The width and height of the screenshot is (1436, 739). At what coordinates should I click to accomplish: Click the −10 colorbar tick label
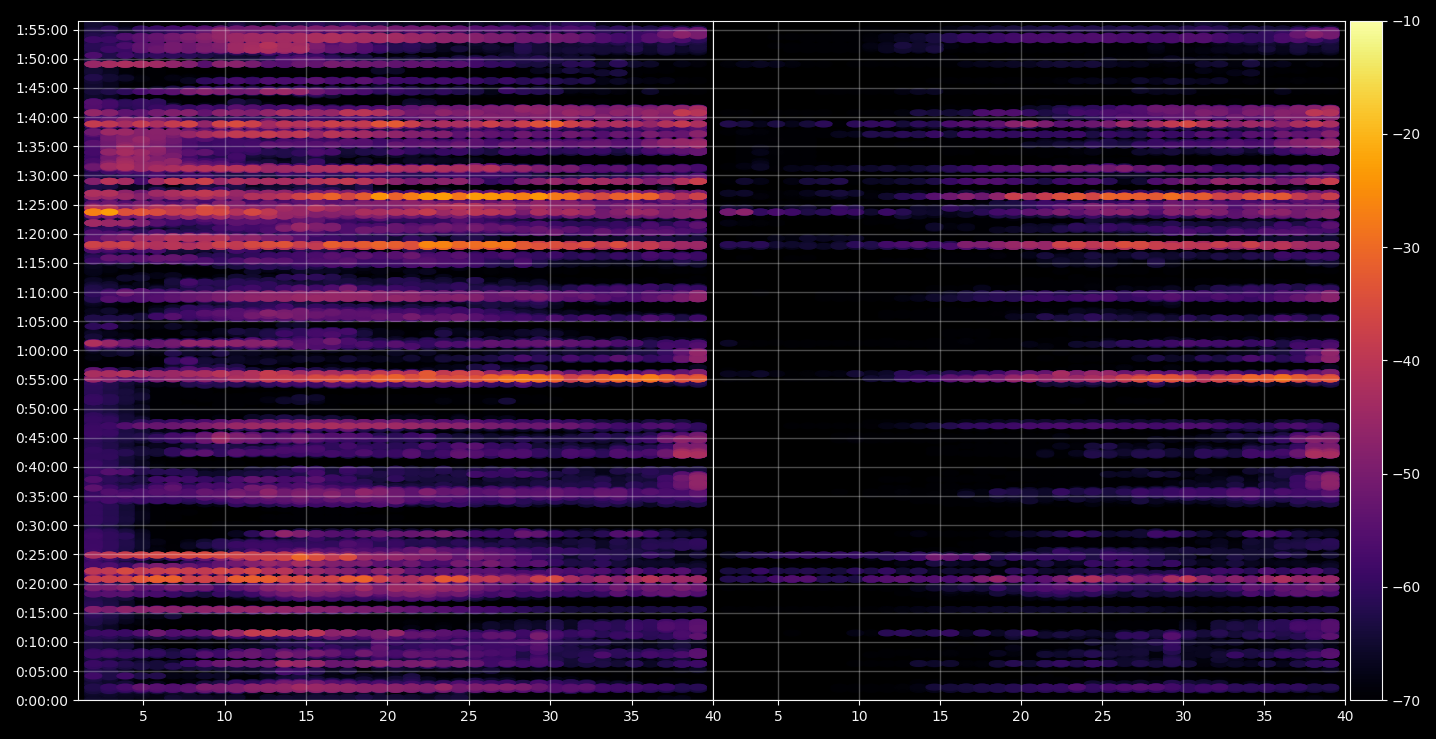(1405, 21)
